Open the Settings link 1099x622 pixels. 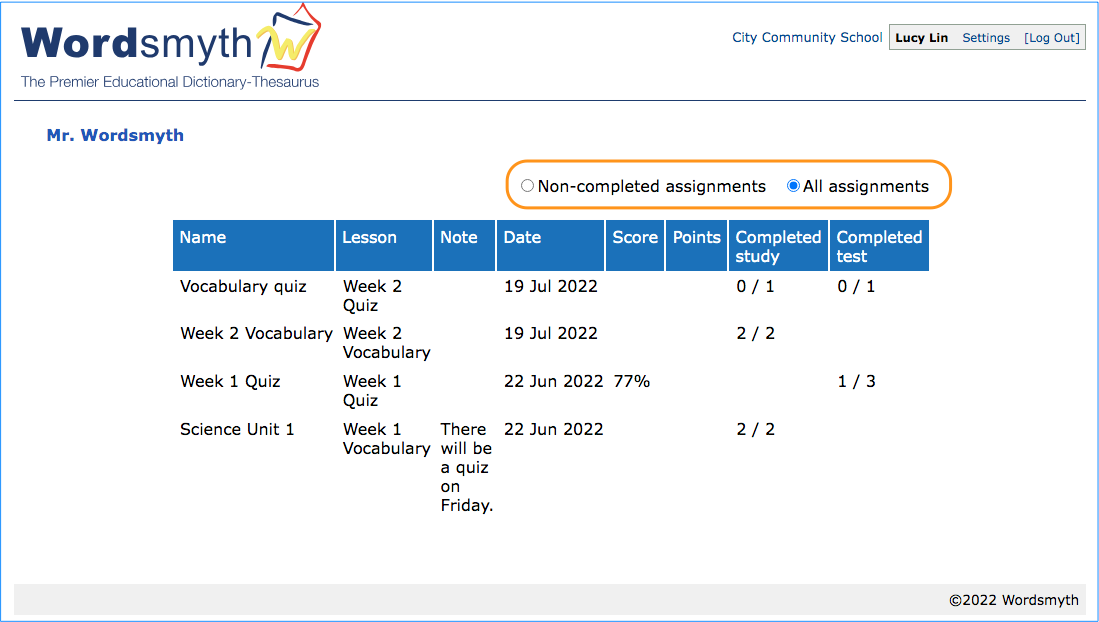pyautogui.click(x=986, y=38)
